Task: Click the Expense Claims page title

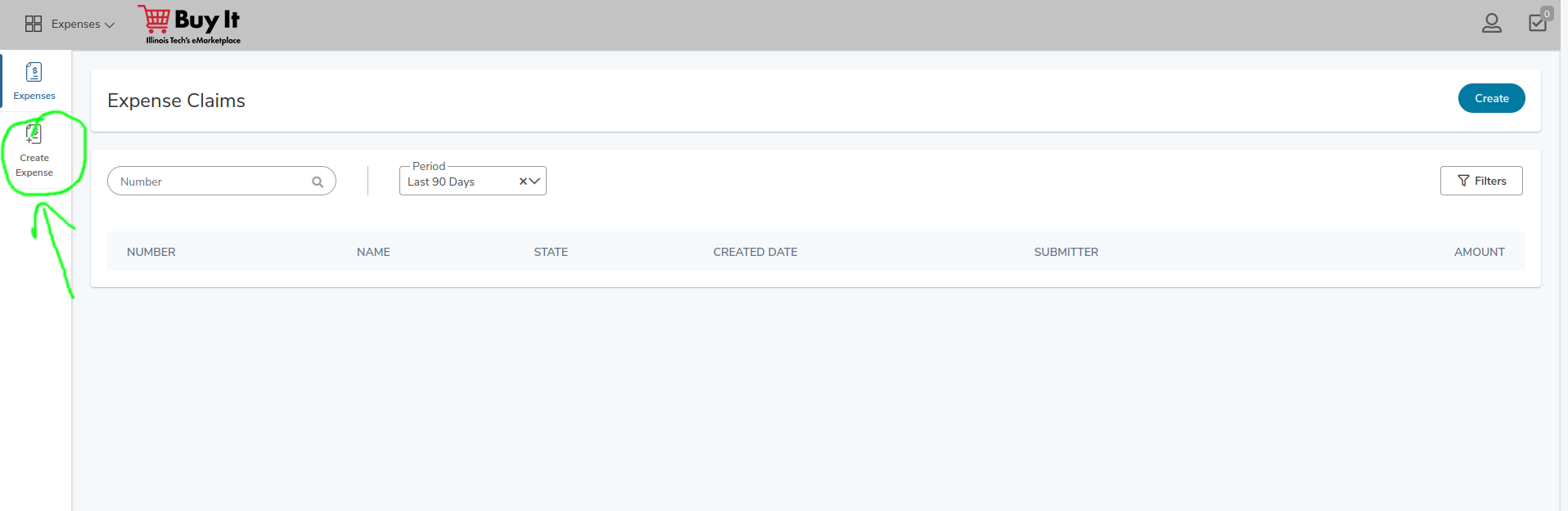Action: click(176, 101)
